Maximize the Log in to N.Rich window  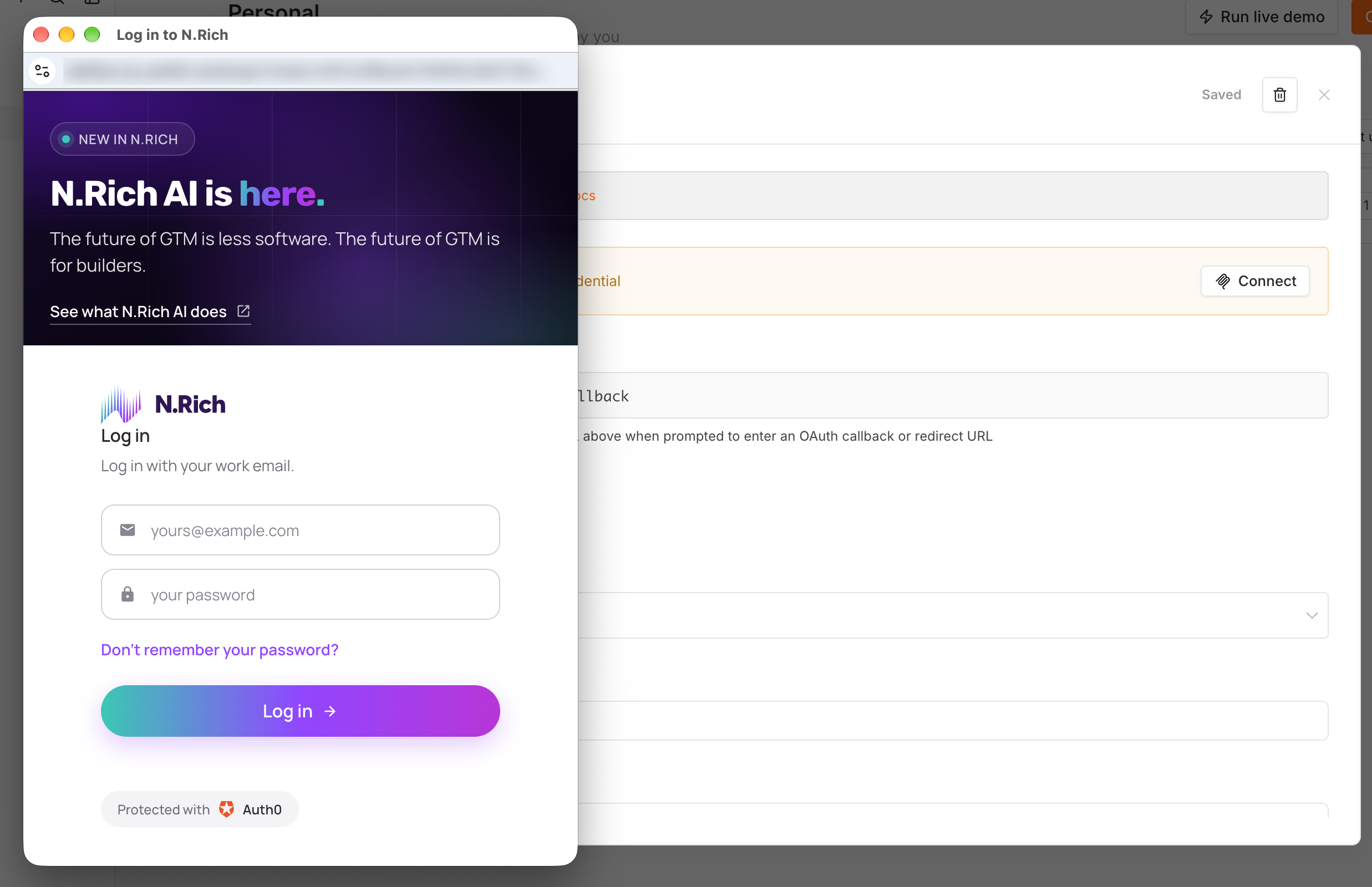(92, 34)
